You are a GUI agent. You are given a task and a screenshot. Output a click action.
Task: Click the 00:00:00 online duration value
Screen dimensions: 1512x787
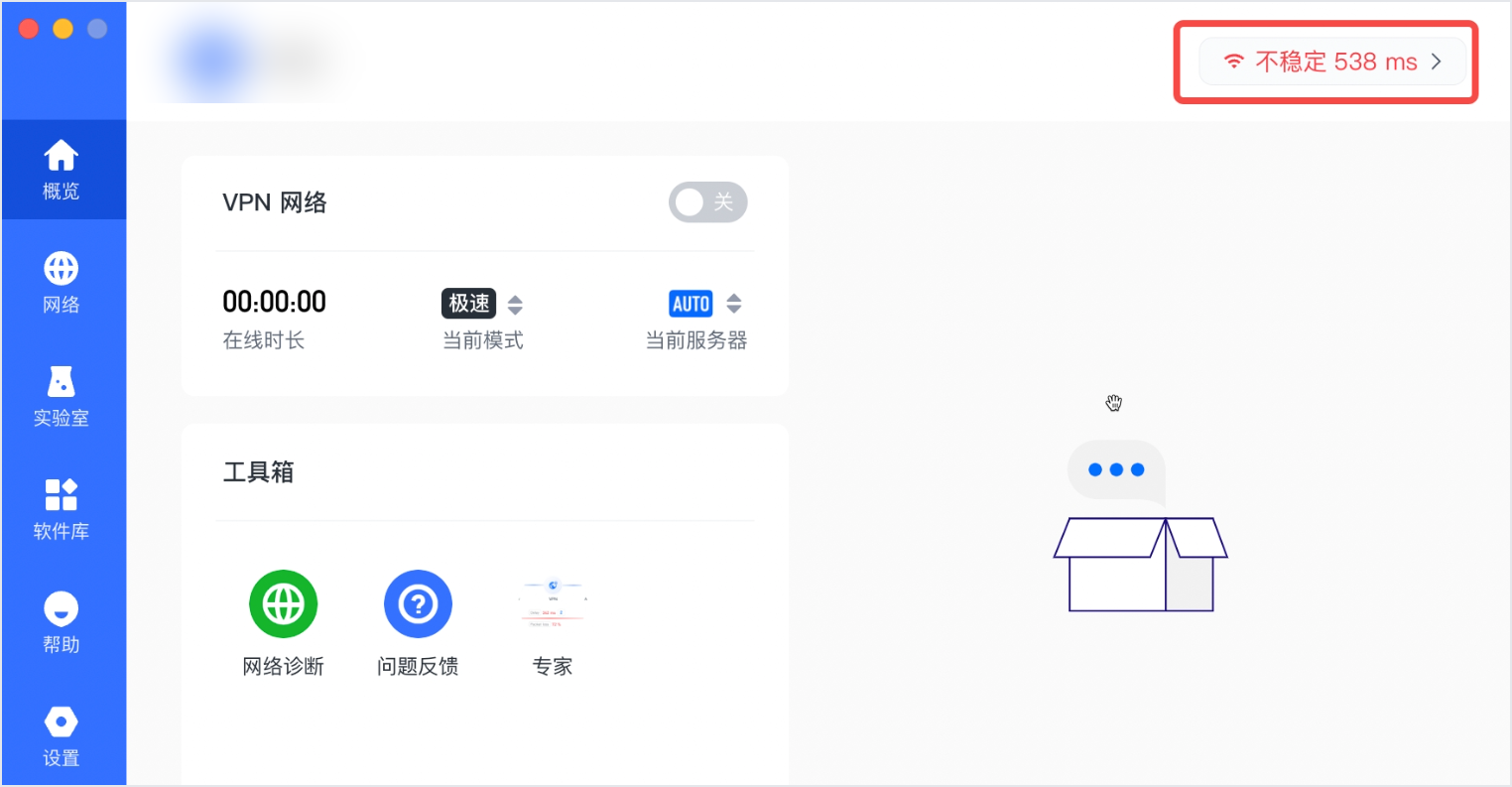coord(274,302)
